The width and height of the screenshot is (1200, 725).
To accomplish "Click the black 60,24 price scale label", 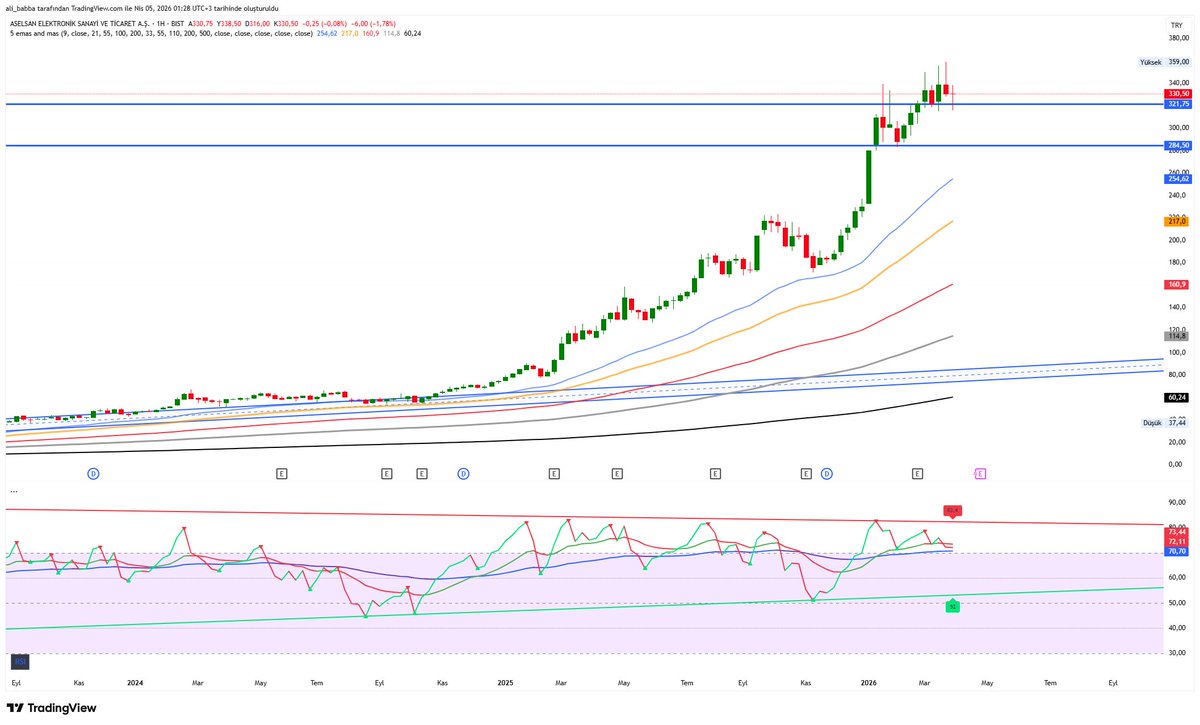I will click(1177, 397).
